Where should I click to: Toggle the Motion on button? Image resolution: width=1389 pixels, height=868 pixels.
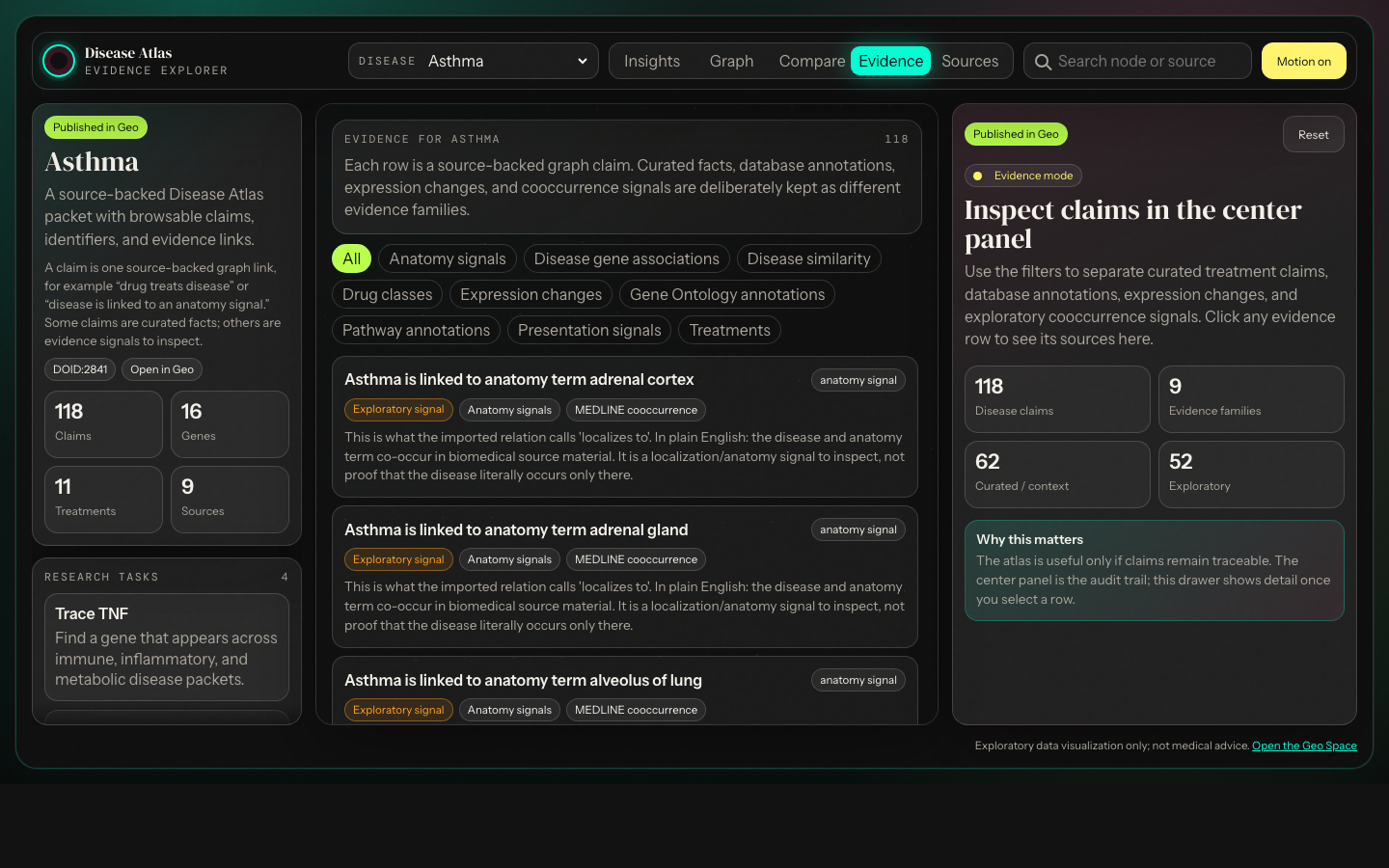click(x=1303, y=61)
